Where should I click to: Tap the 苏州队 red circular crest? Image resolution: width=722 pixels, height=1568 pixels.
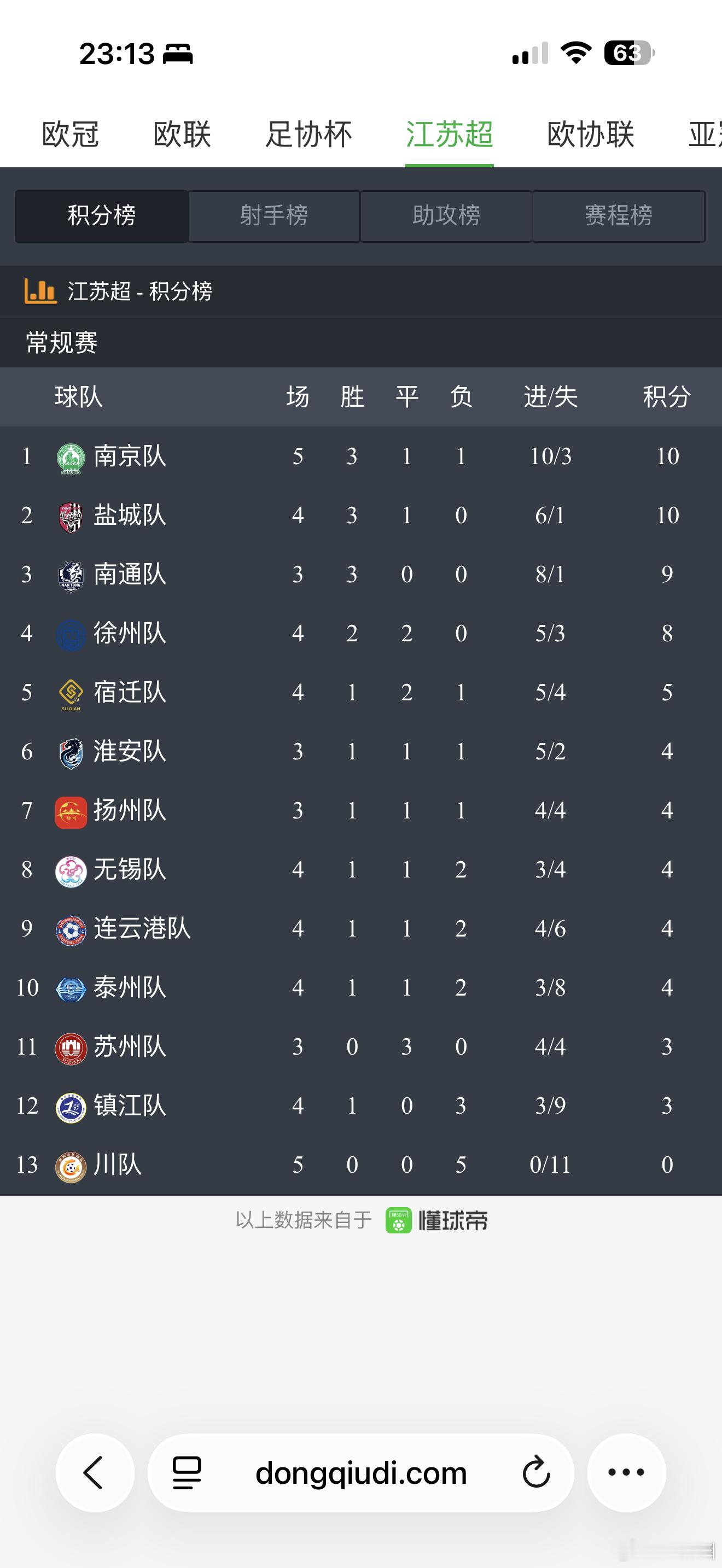tap(71, 1048)
